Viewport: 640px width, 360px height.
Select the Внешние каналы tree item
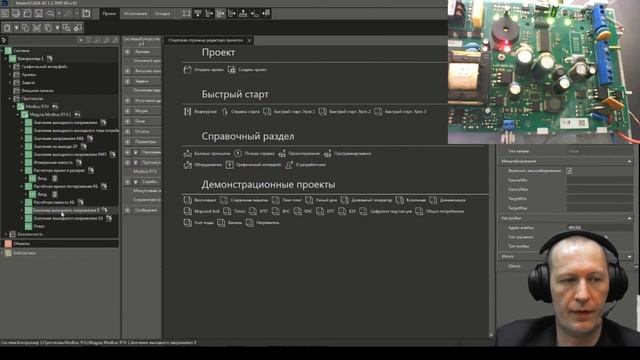pos(38,91)
